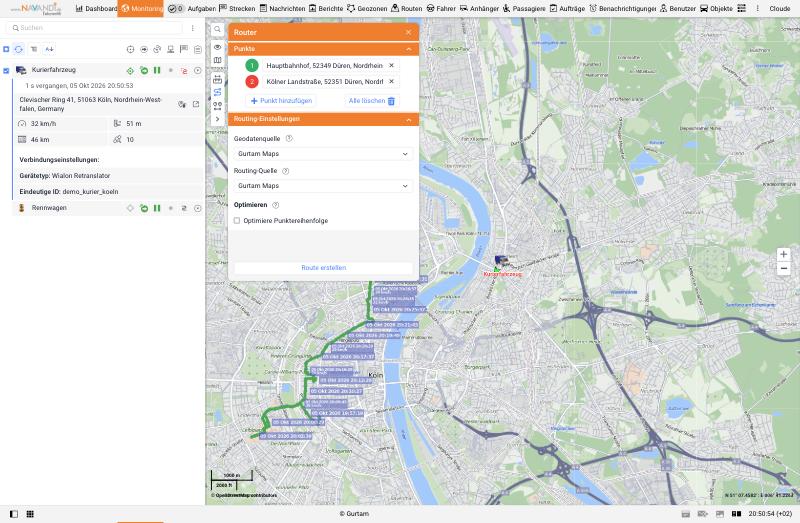Toggle the Kurierfahrzeug trace icon

click(184, 70)
